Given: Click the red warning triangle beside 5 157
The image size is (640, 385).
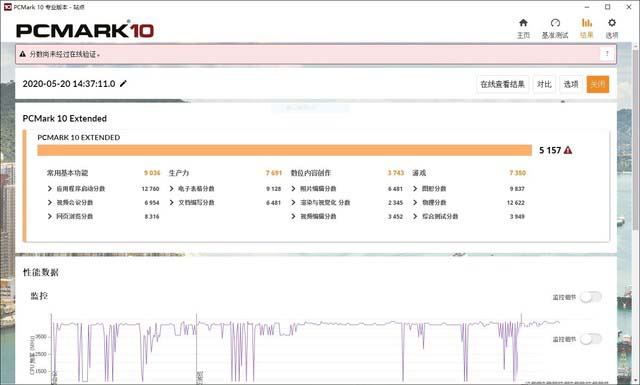Looking at the screenshot, I should (568, 150).
